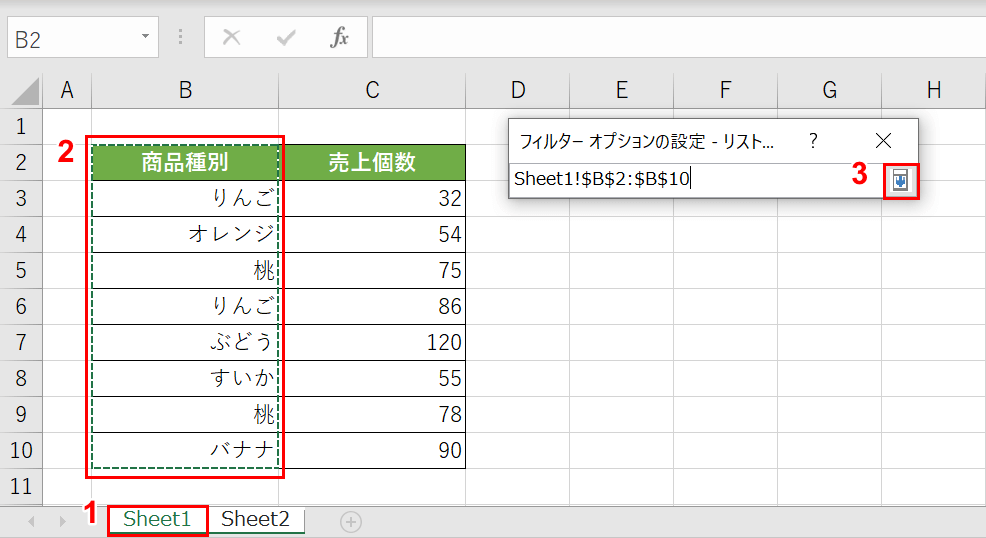Screen dimensions: 986x538
Task: Click the Select All corner triangle
Action: click(25, 91)
